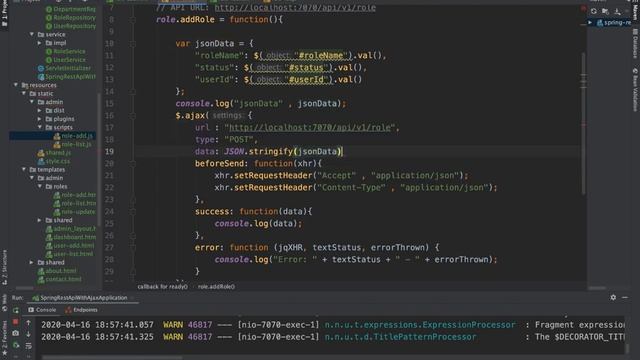Viewport: 640px width, 360px height.
Task: Go down the stack trace with the down arrow
Action: point(28,334)
